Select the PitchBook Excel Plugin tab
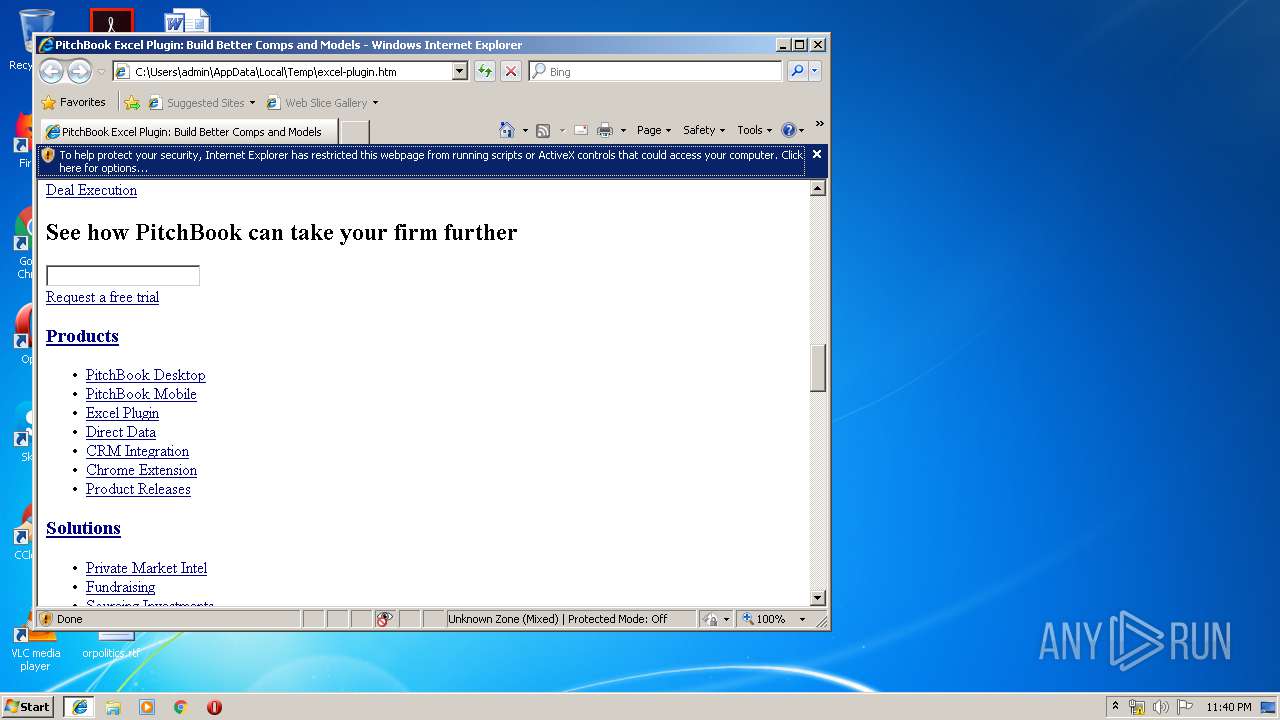Image resolution: width=1280 pixels, height=720 pixels. [x=189, y=132]
